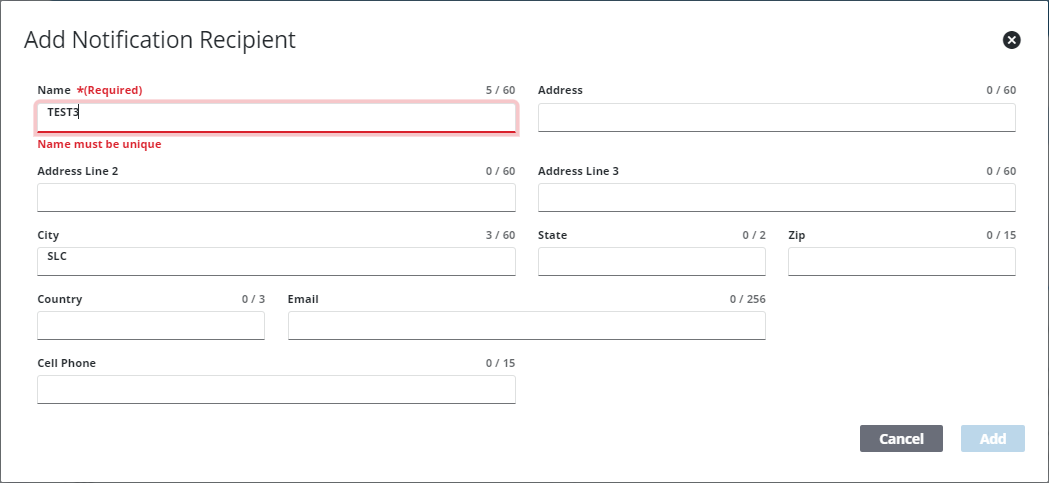Click the '0 / 256' Email character counter

tap(747, 299)
